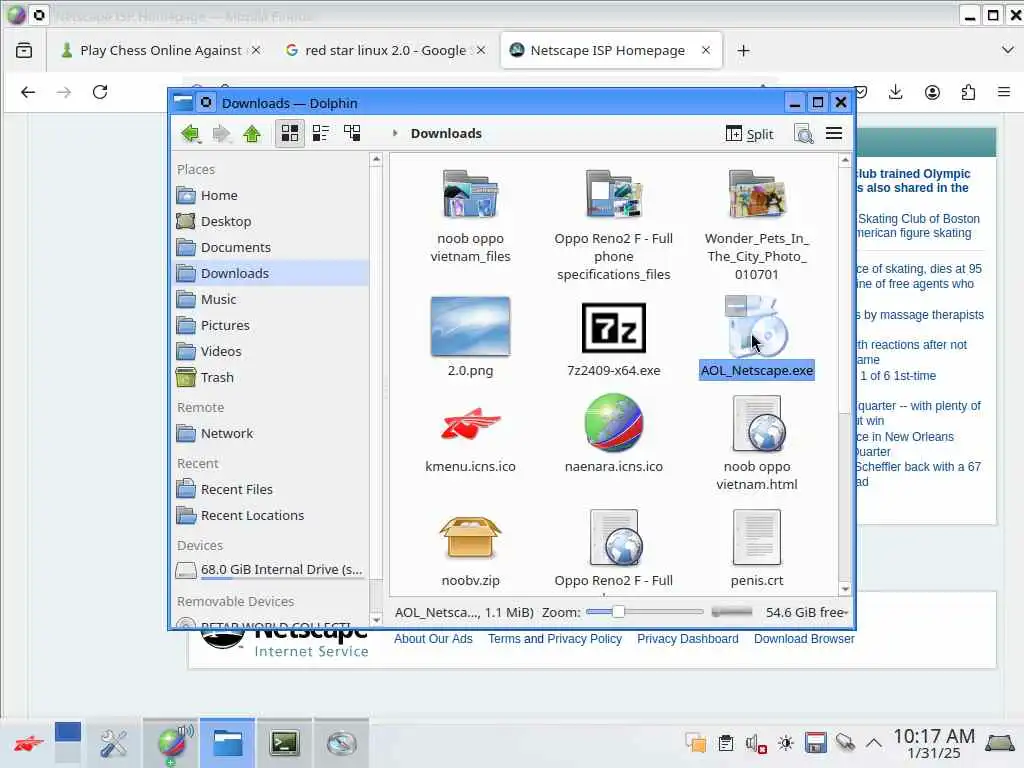Image resolution: width=1024 pixels, height=768 pixels.
Task: Click the 54.6 GiB free space indicator
Action: [806, 613]
